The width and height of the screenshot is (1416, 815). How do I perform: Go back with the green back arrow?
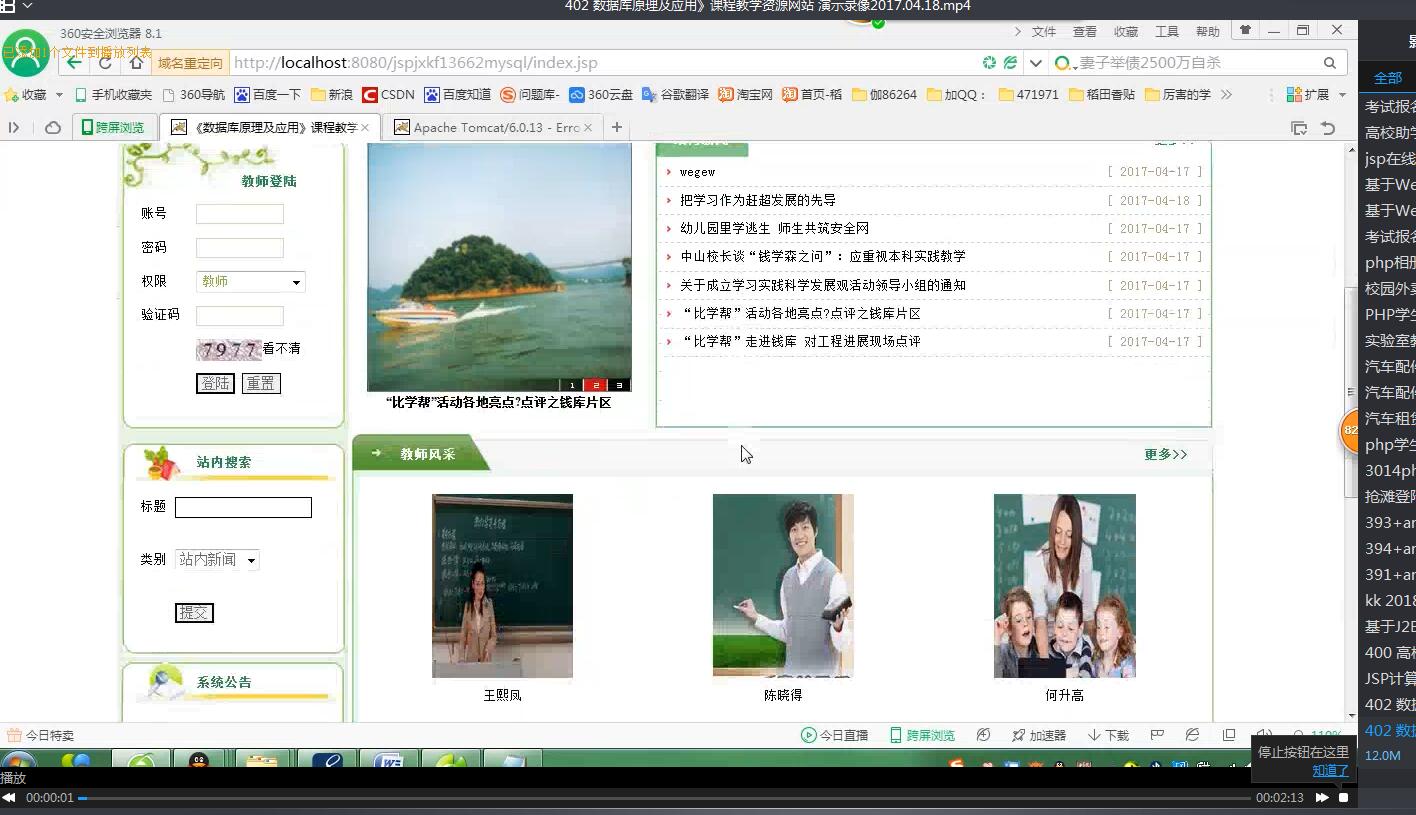coord(75,62)
